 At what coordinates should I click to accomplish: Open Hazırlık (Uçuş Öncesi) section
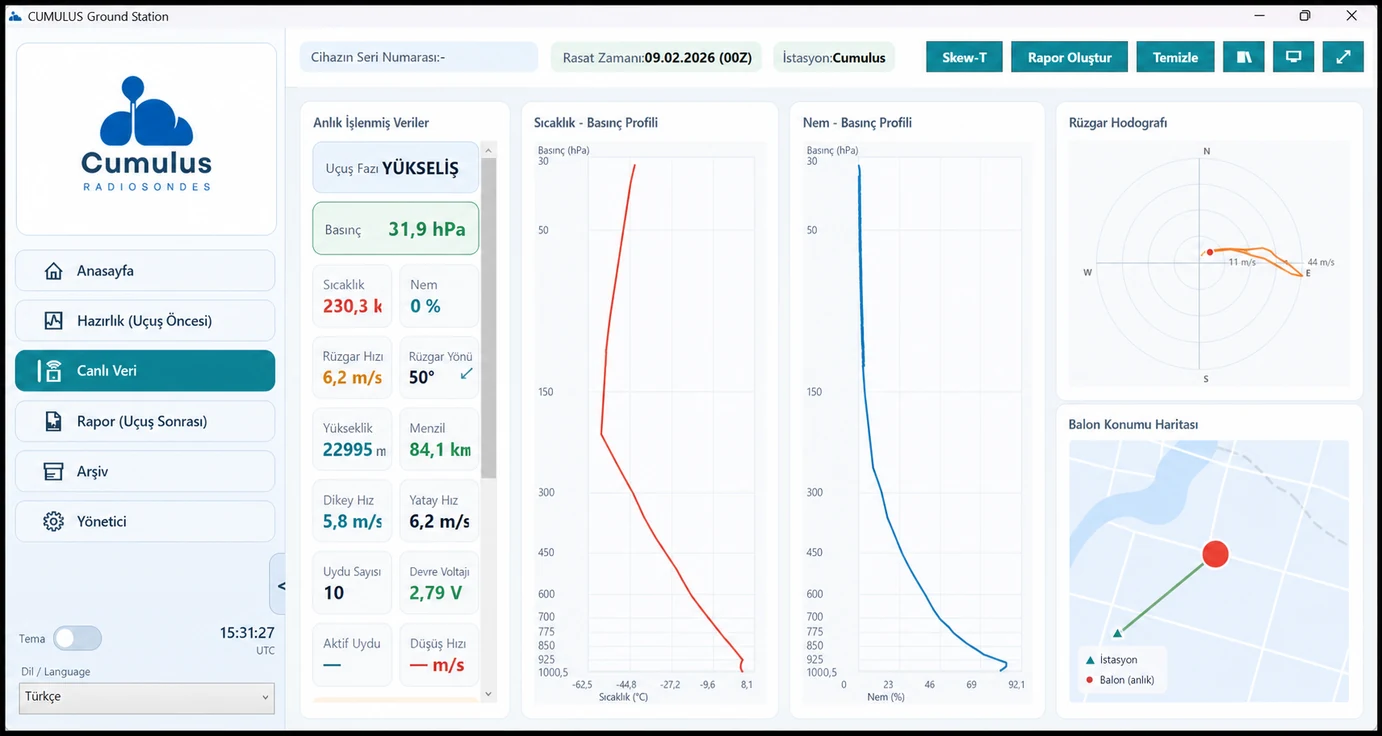tap(145, 321)
